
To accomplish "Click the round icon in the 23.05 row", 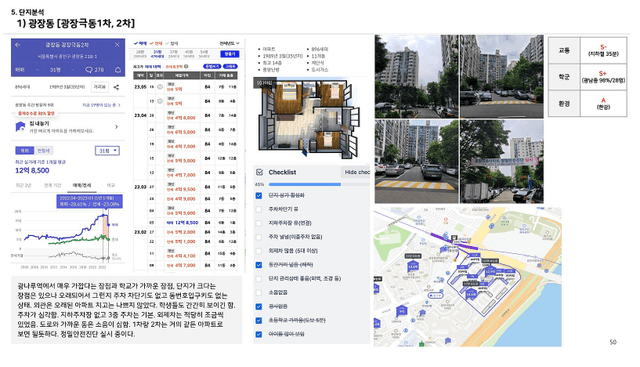I will pyautogui.click(x=160, y=87).
